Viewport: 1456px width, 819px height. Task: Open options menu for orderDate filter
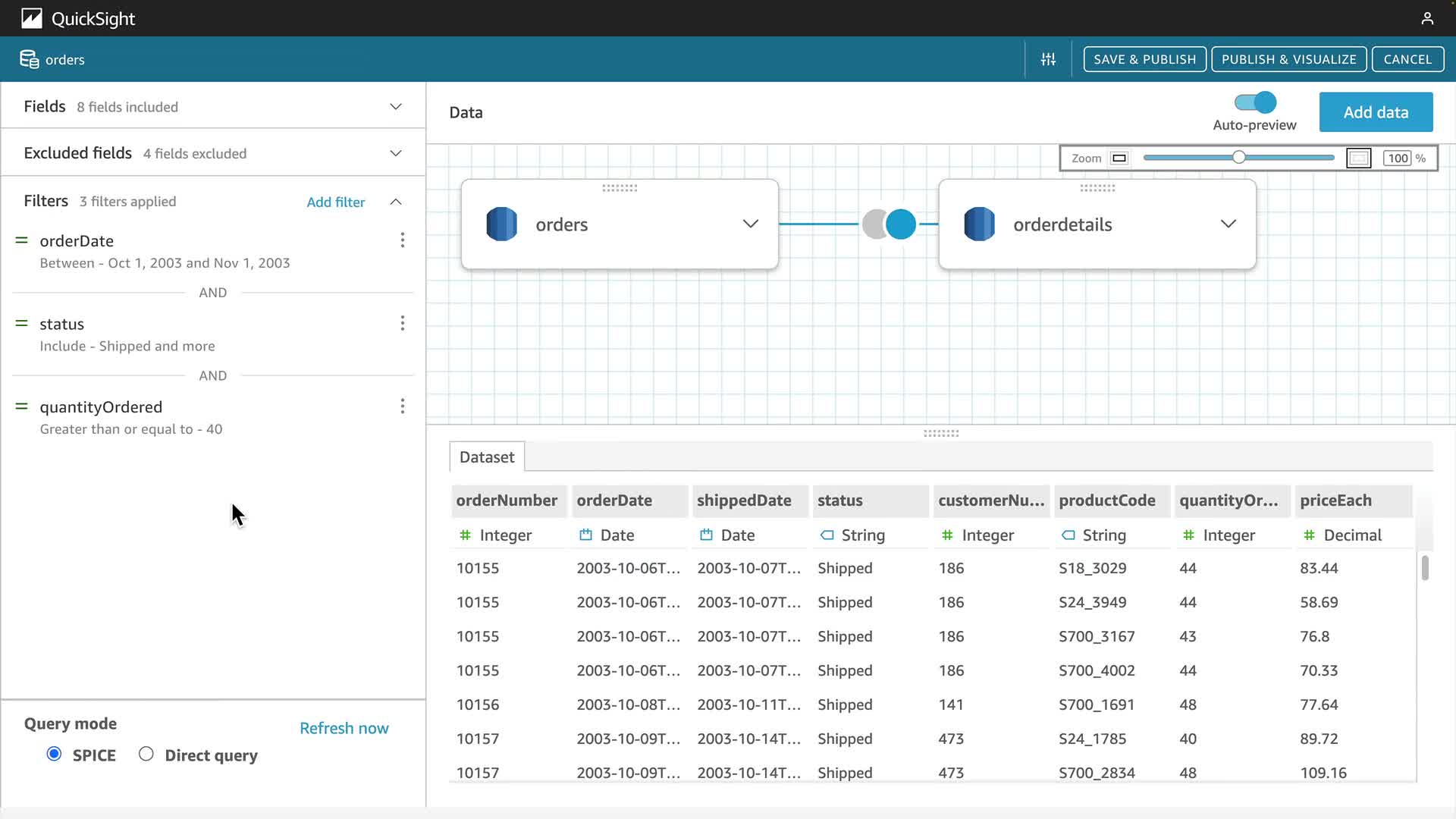pyautogui.click(x=402, y=240)
